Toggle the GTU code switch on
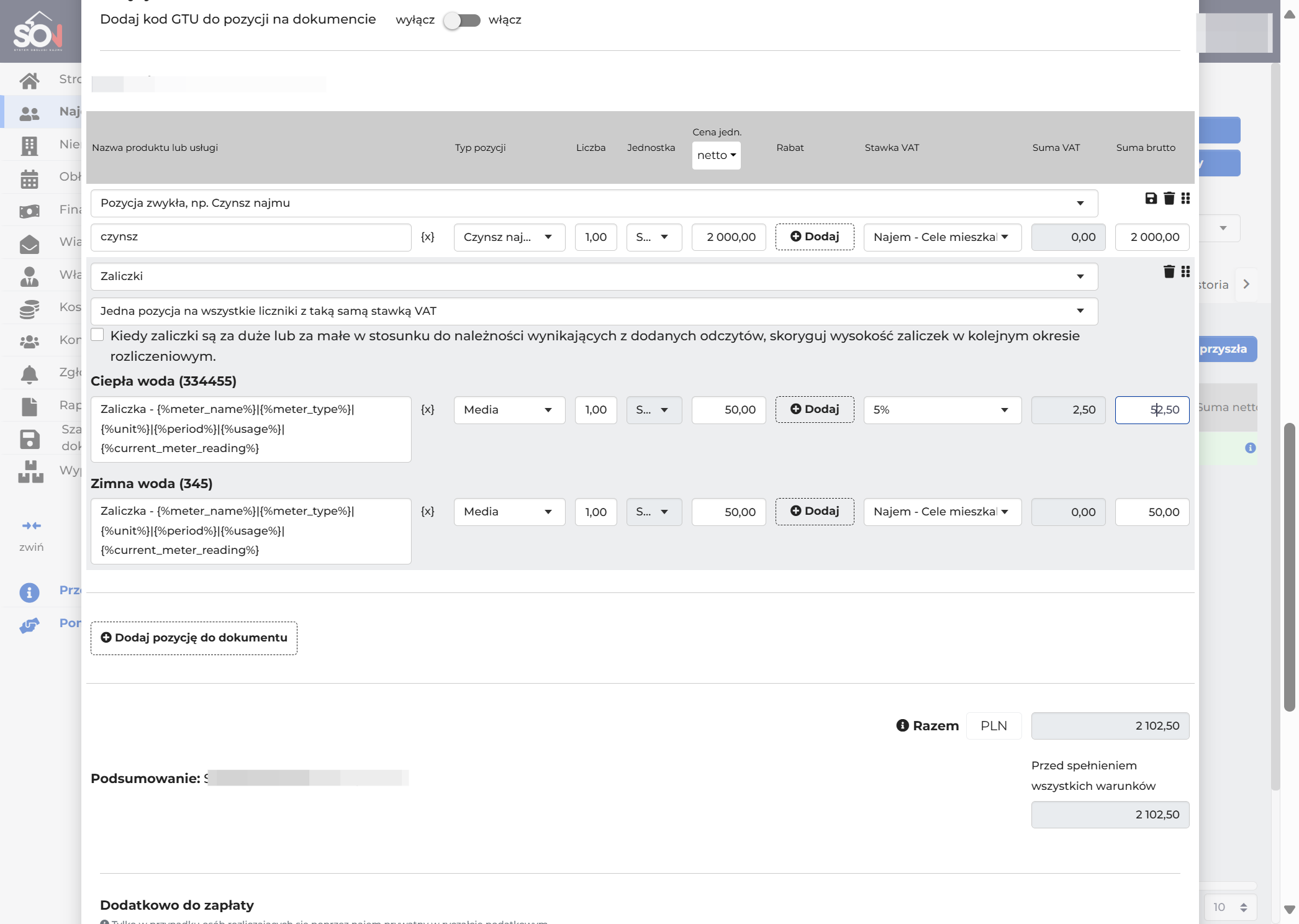1299x924 pixels. point(462,20)
